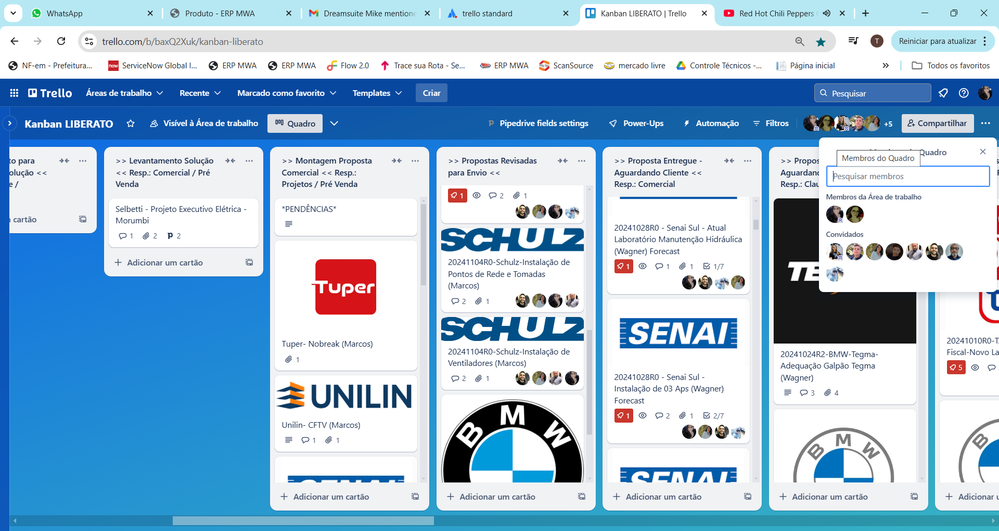Open list actions for Proposta Entregue Aguardando Cliente
The image size is (999, 531).
pyautogui.click(x=748, y=161)
